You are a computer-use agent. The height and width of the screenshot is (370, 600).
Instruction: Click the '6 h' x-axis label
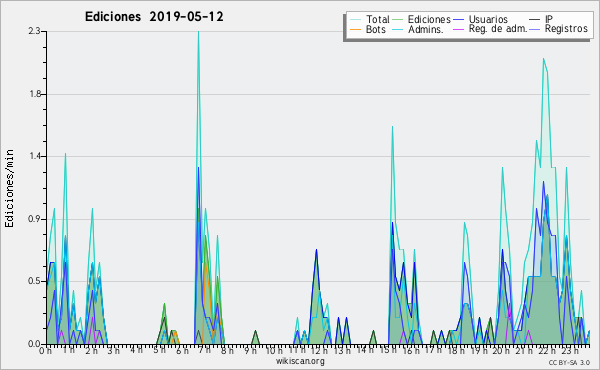click(182, 351)
